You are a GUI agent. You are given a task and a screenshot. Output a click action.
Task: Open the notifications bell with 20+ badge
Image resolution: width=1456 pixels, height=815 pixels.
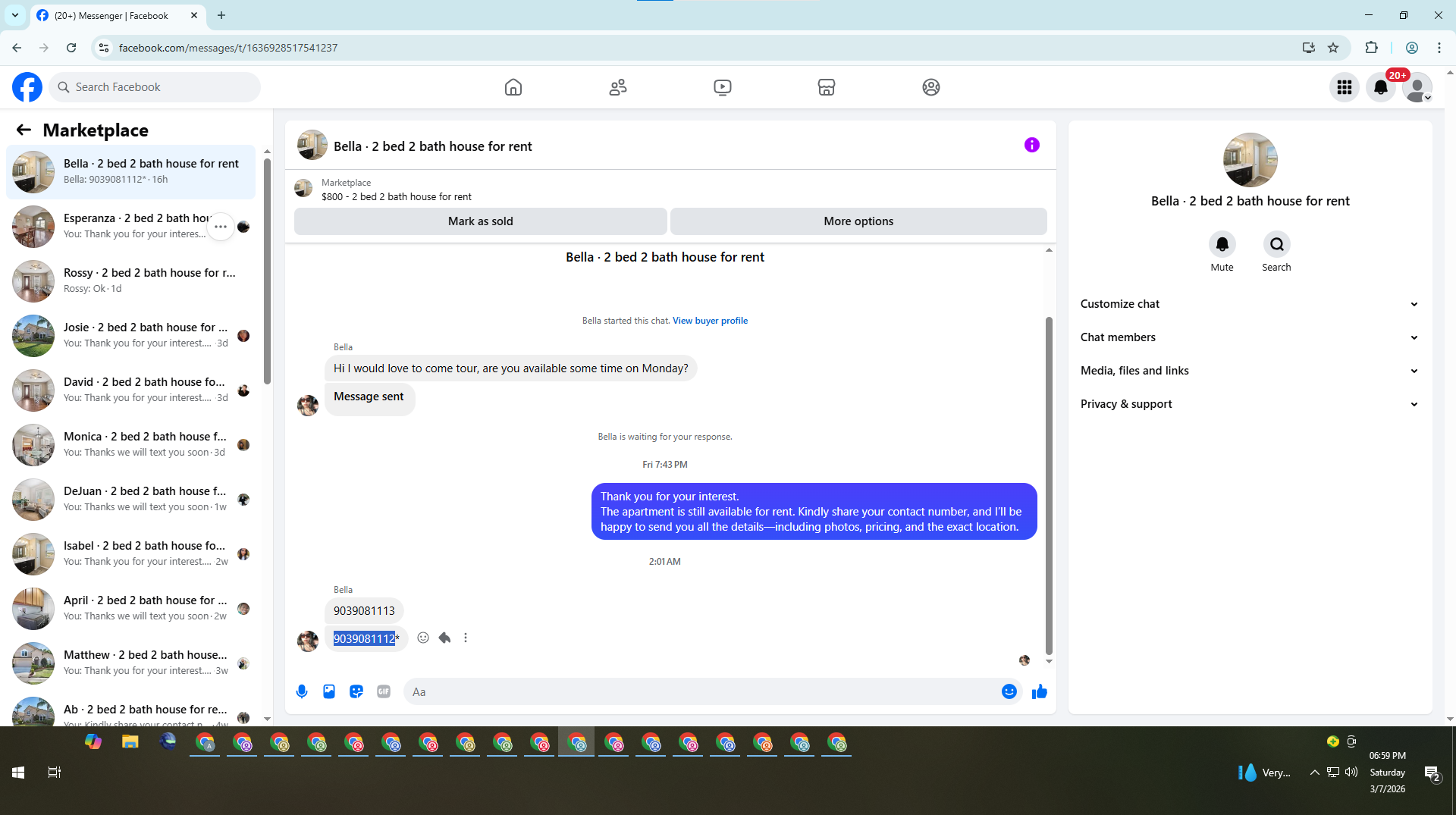click(1381, 87)
